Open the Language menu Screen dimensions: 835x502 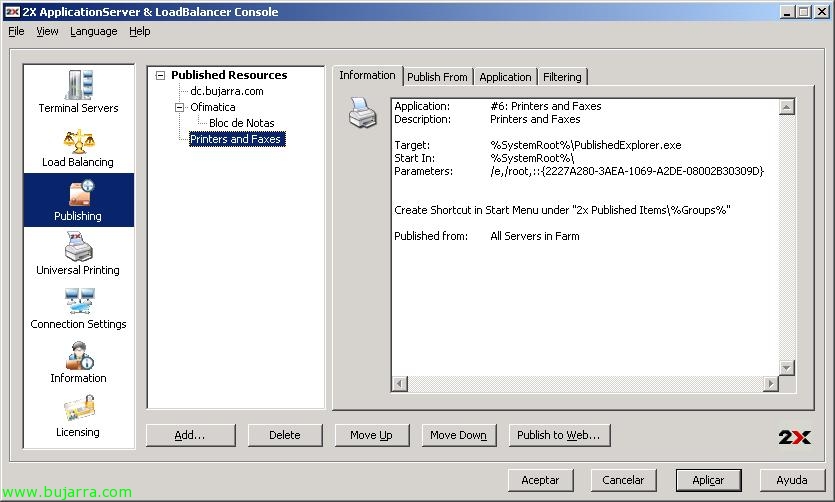pos(94,31)
